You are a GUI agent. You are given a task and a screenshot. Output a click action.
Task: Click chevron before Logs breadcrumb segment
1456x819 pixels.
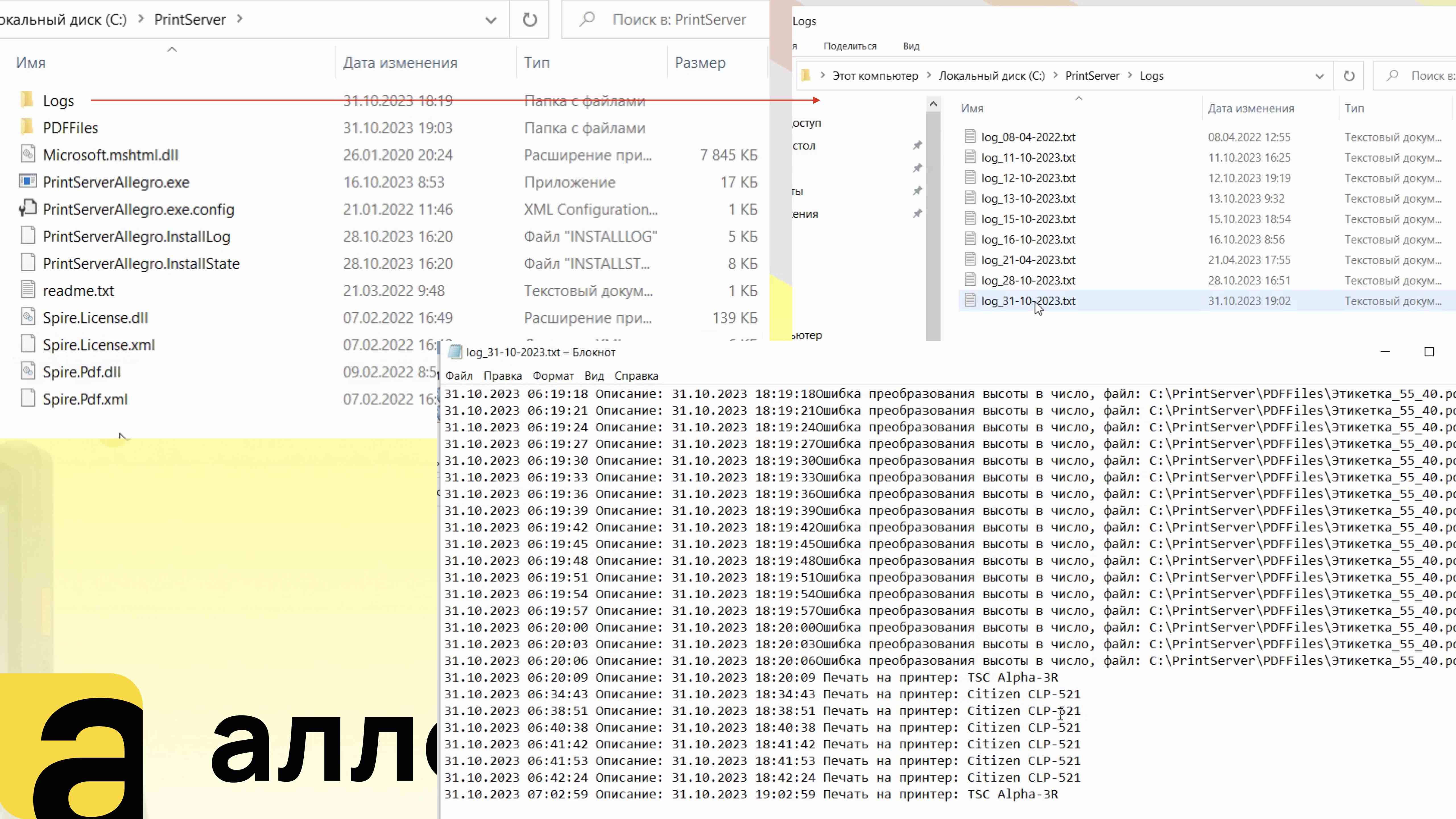[1129, 75]
